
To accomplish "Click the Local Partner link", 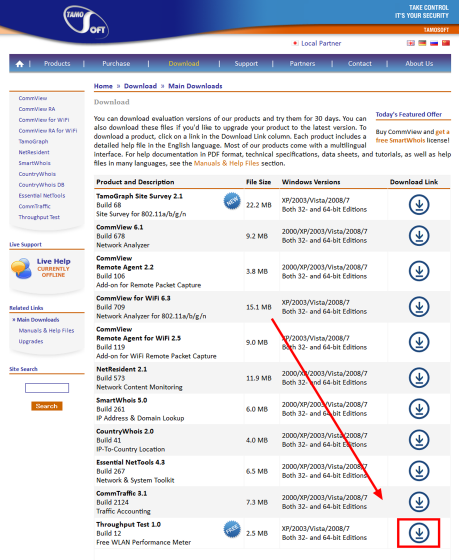I will tap(321, 43).
